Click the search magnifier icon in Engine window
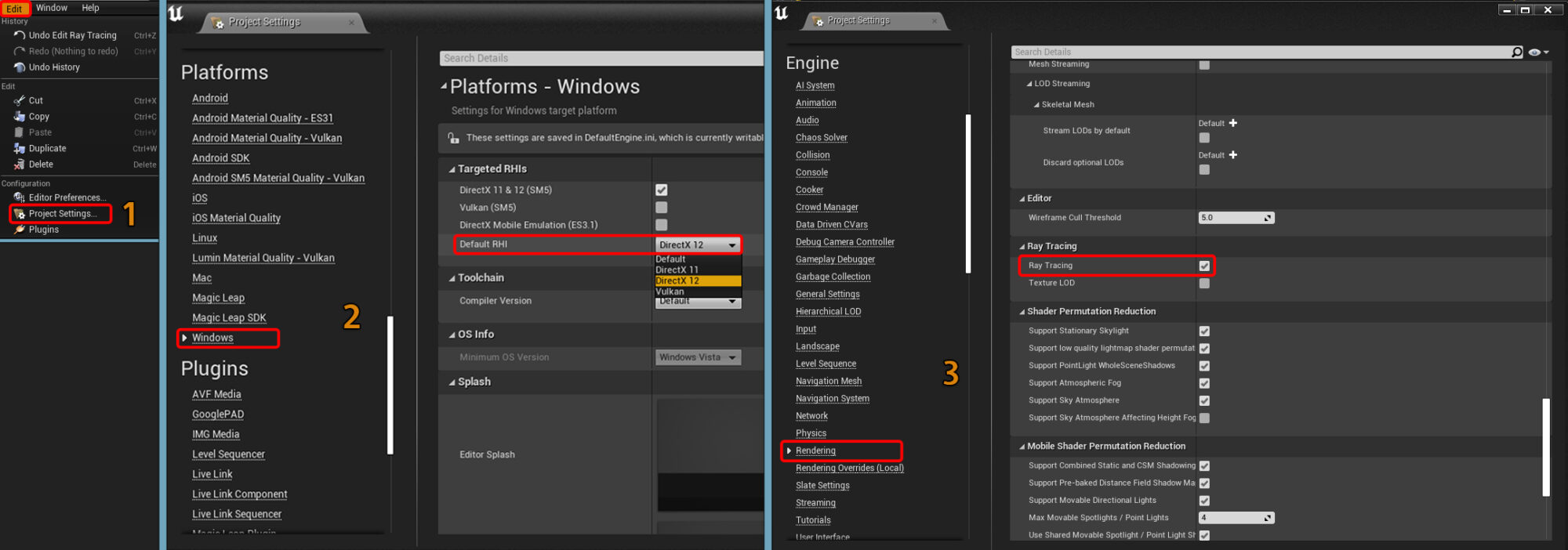This screenshot has height=550, width=1568. pyautogui.click(x=1517, y=52)
